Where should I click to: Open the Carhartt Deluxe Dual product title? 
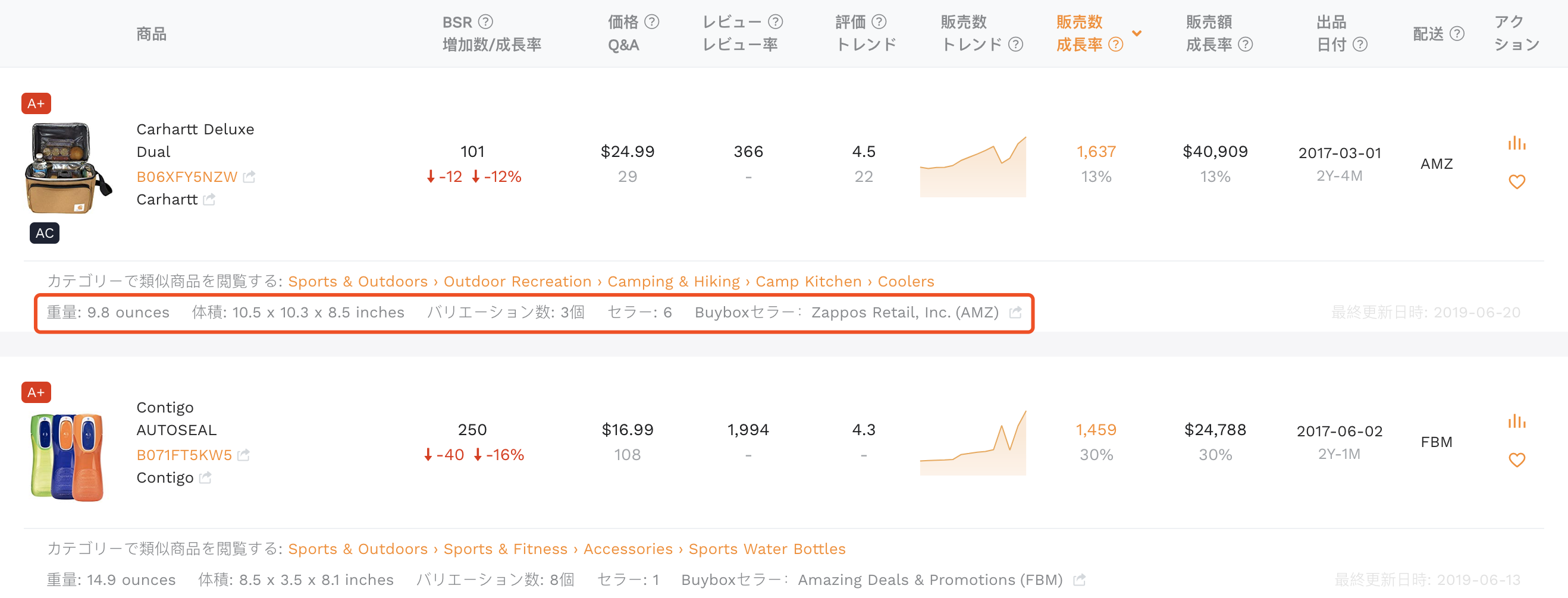point(195,140)
